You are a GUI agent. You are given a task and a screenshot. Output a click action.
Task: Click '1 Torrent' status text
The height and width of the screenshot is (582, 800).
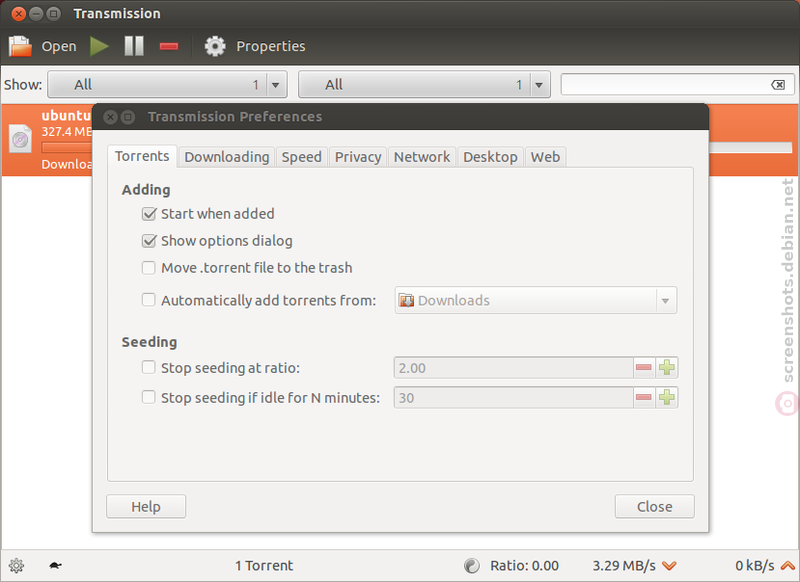pyautogui.click(x=264, y=566)
